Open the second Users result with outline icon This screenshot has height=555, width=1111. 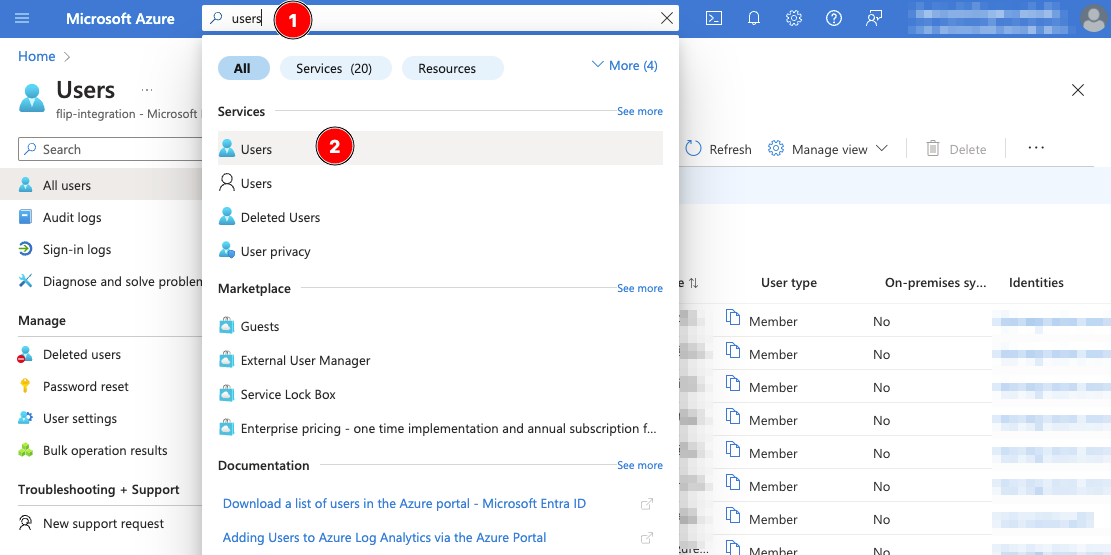pyautogui.click(x=440, y=184)
